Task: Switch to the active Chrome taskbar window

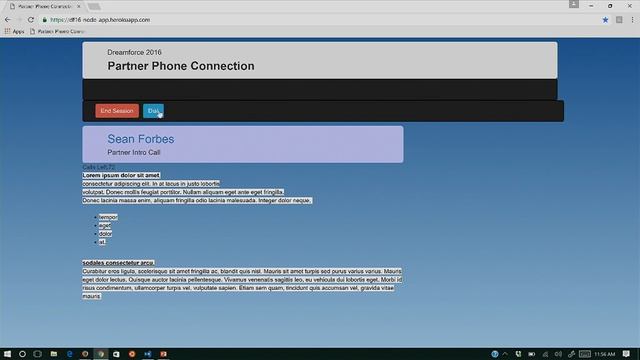Action: [101, 354]
